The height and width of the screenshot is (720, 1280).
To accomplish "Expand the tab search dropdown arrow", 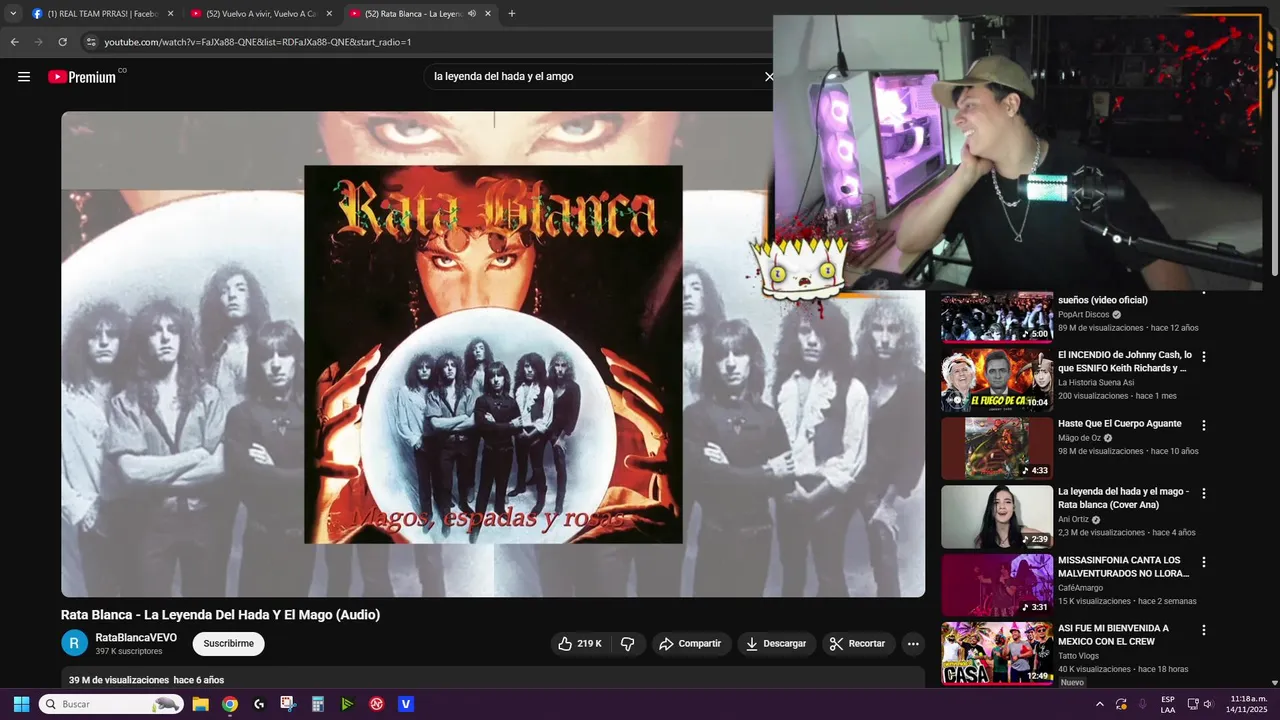I will 13,14.
